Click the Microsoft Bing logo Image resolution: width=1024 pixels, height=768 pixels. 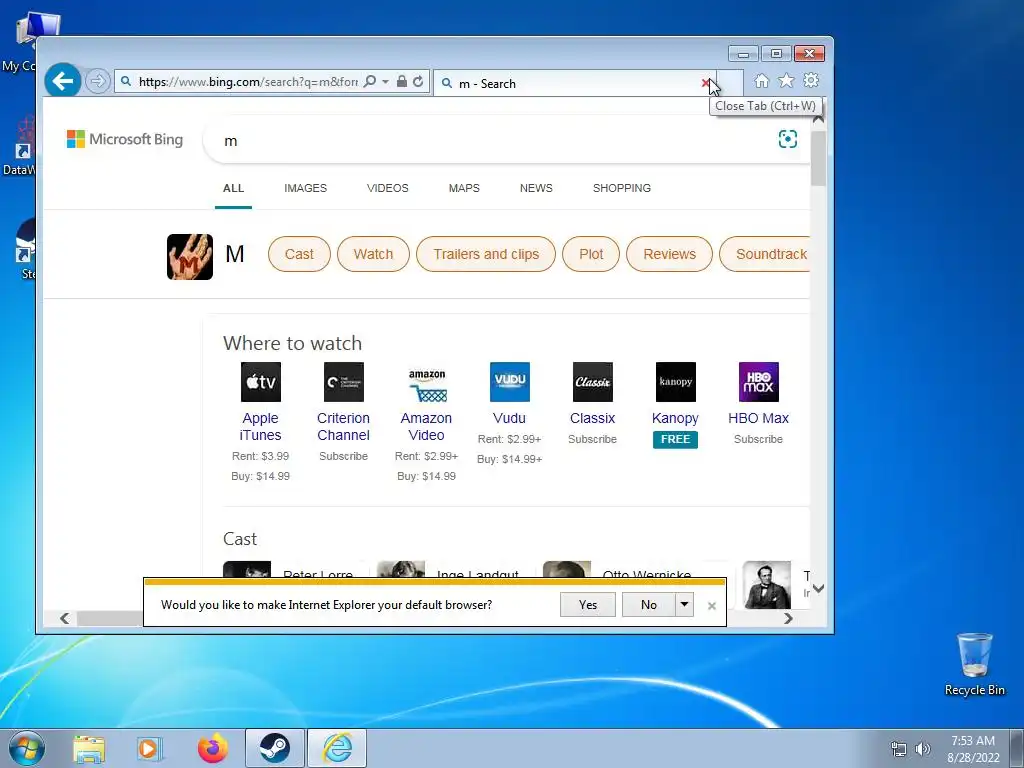[x=125, y=139]
